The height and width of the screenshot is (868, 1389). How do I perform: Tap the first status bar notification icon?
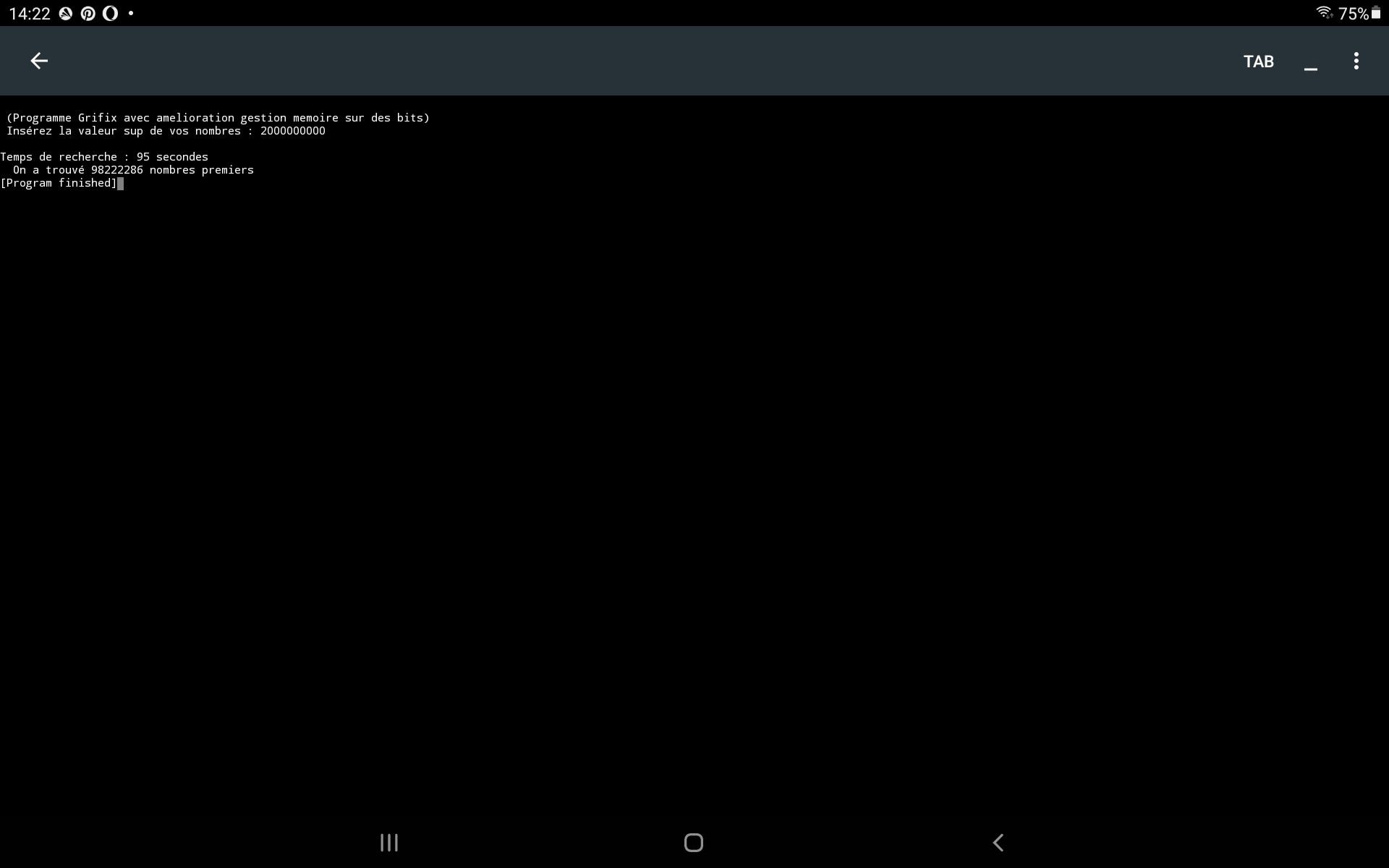66,14
